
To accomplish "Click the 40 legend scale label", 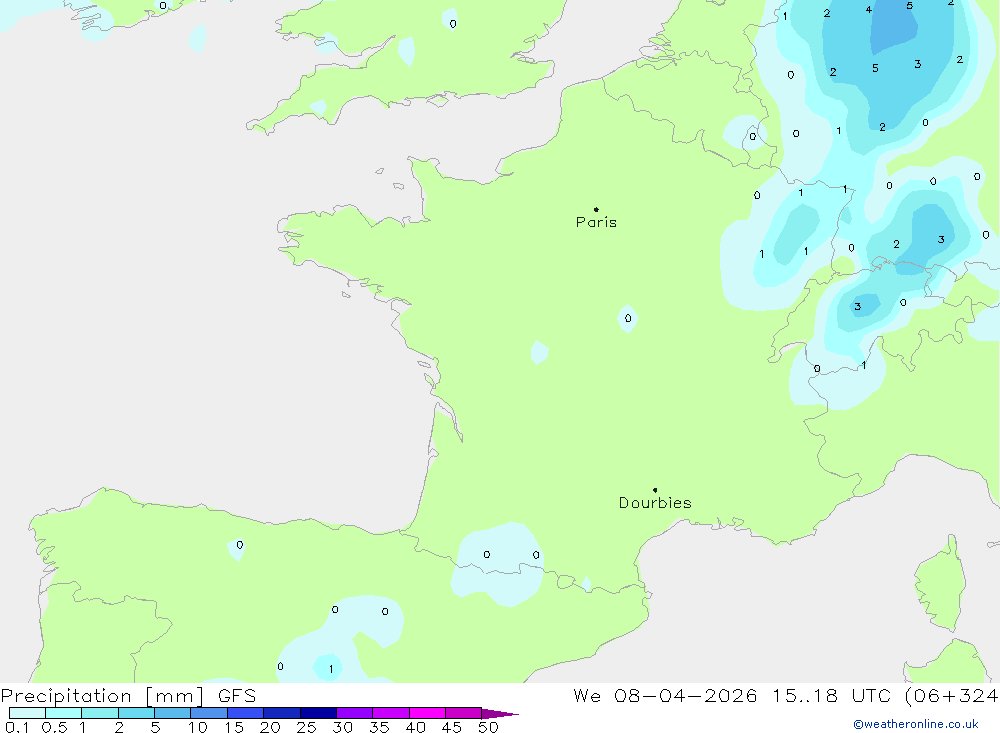I will tap(415, 727).
